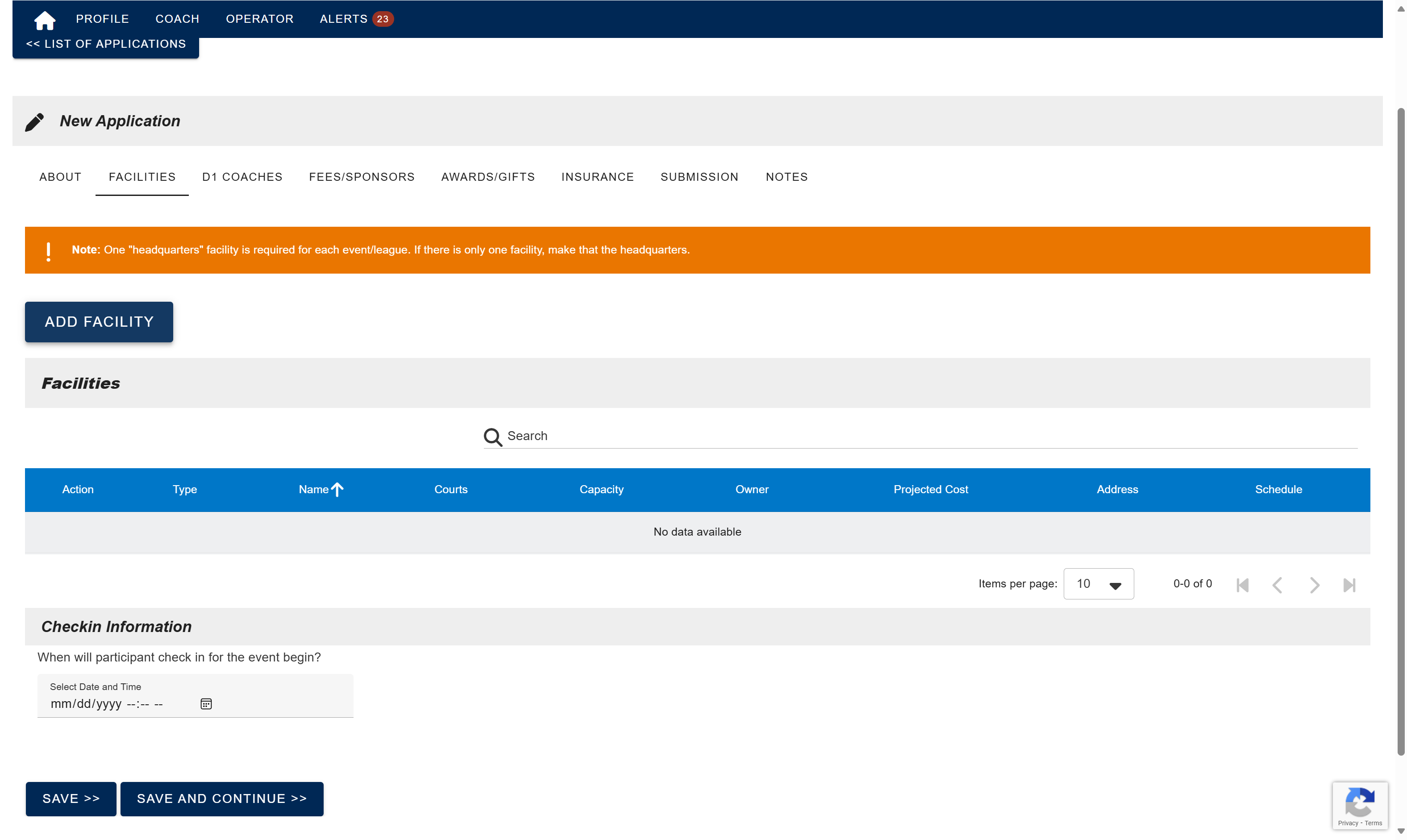Go to previous page of facilities
Screen dimensions: 1407x840
tap(1278, 585)
